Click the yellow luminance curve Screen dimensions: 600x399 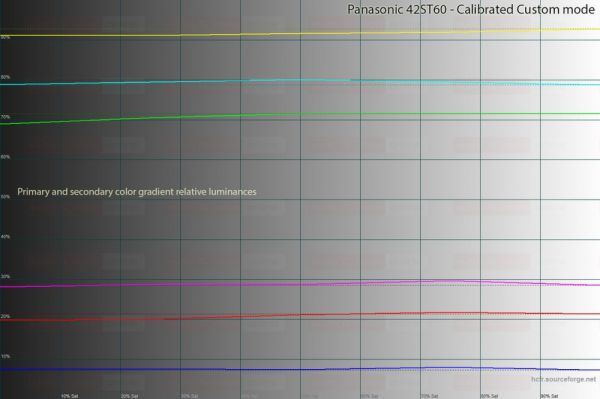coord(300,33)
